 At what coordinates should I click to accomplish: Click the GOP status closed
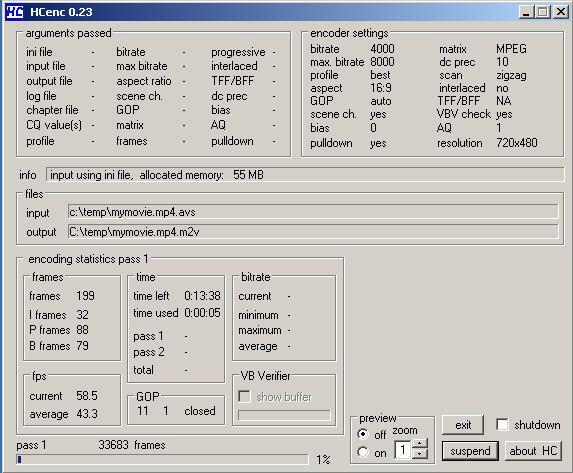click(200, 411)
